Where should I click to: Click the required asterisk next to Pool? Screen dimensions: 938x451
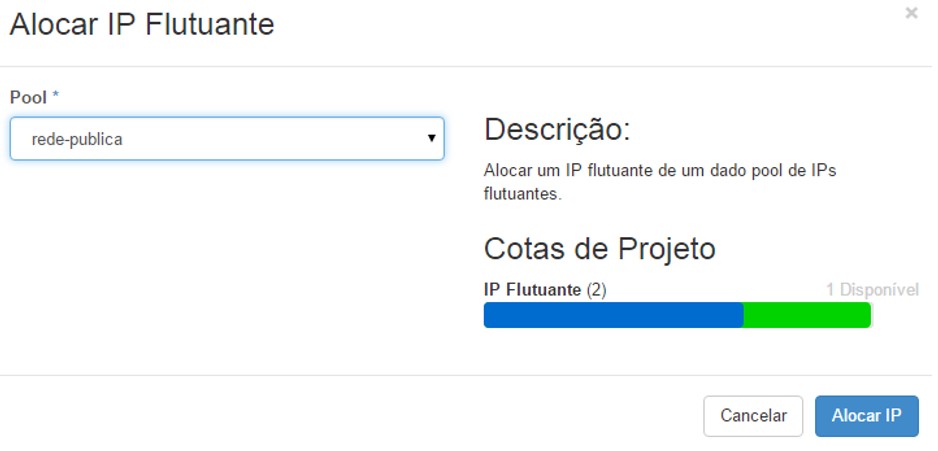pos(56,96)
